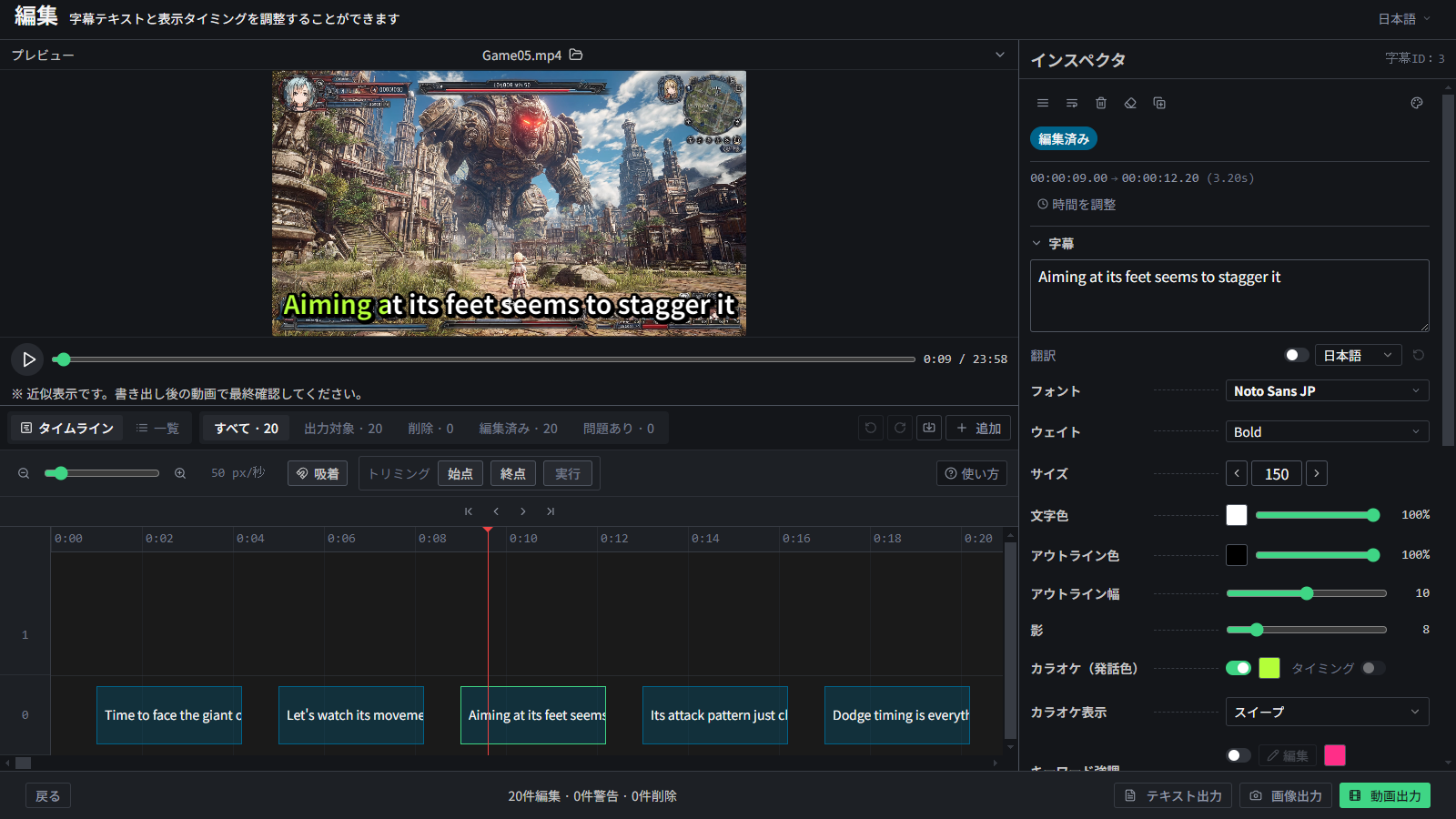Click the white 文字色 color swatch
The height and width of the screenshot is (819, 1456).
(1237, 515)
